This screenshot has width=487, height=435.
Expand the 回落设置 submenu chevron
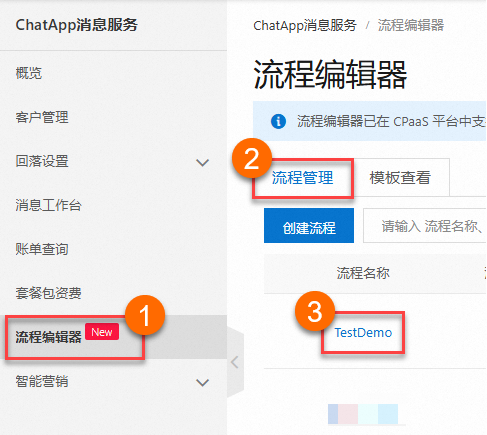point(202,163)
